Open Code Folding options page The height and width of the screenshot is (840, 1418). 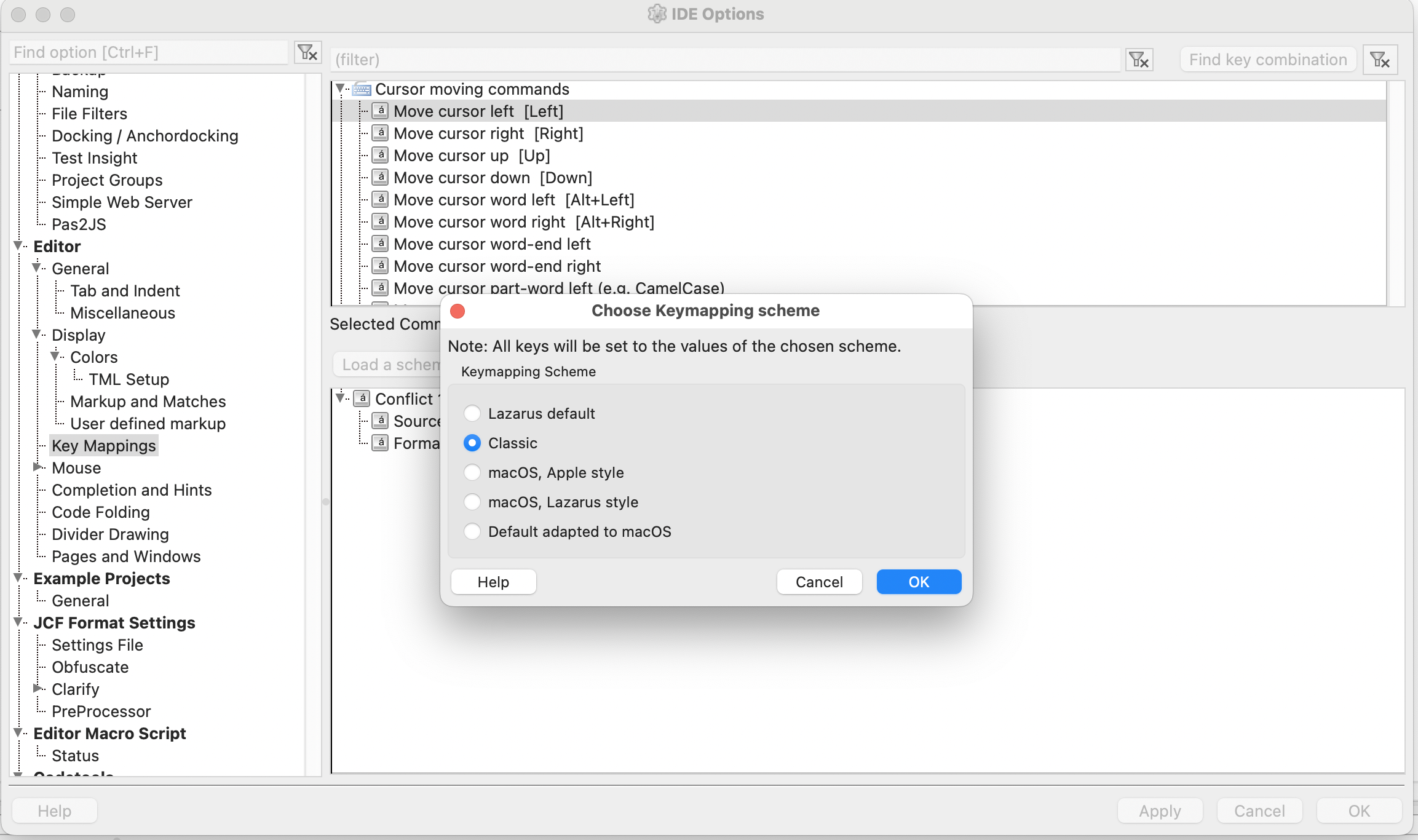click(x=101, y=512)
